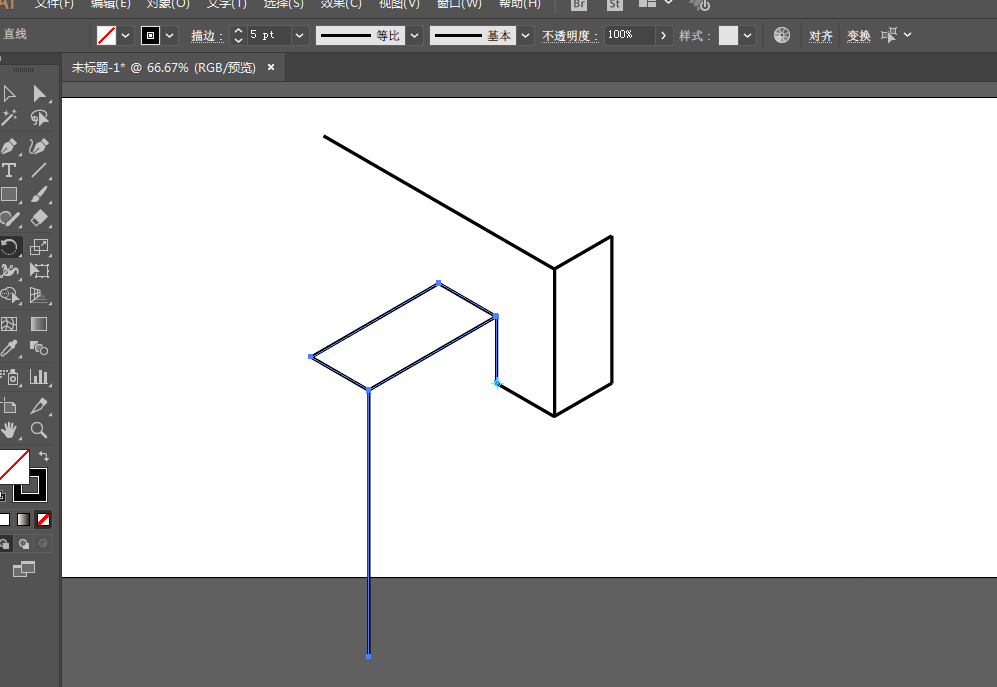
Task: Select the Type tool
Action: (10, 170)
